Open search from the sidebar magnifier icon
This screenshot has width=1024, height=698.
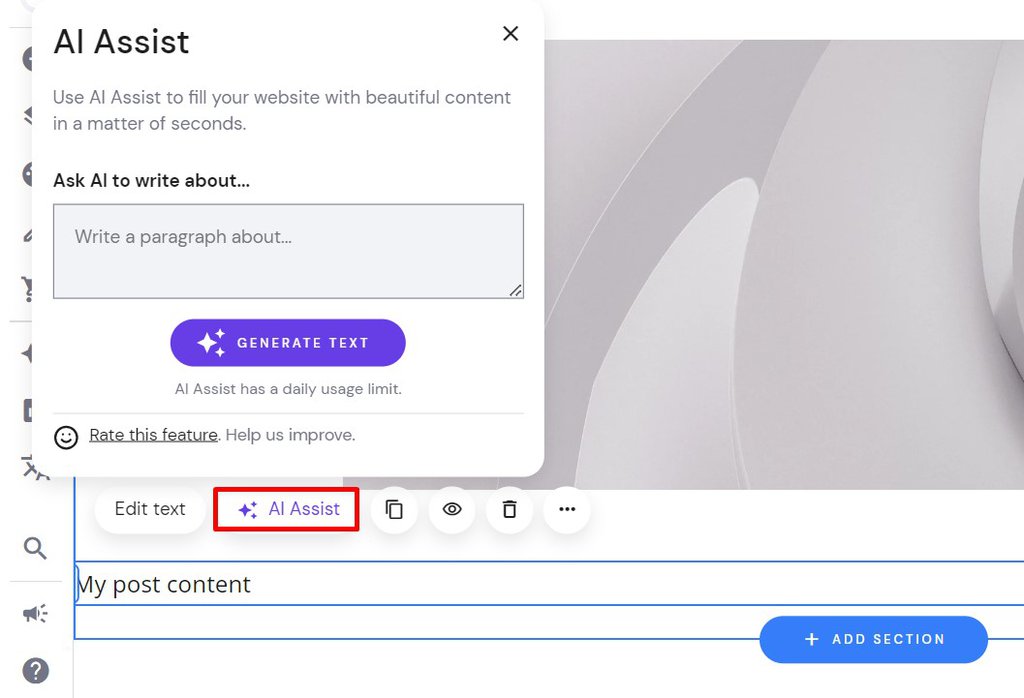35,548
